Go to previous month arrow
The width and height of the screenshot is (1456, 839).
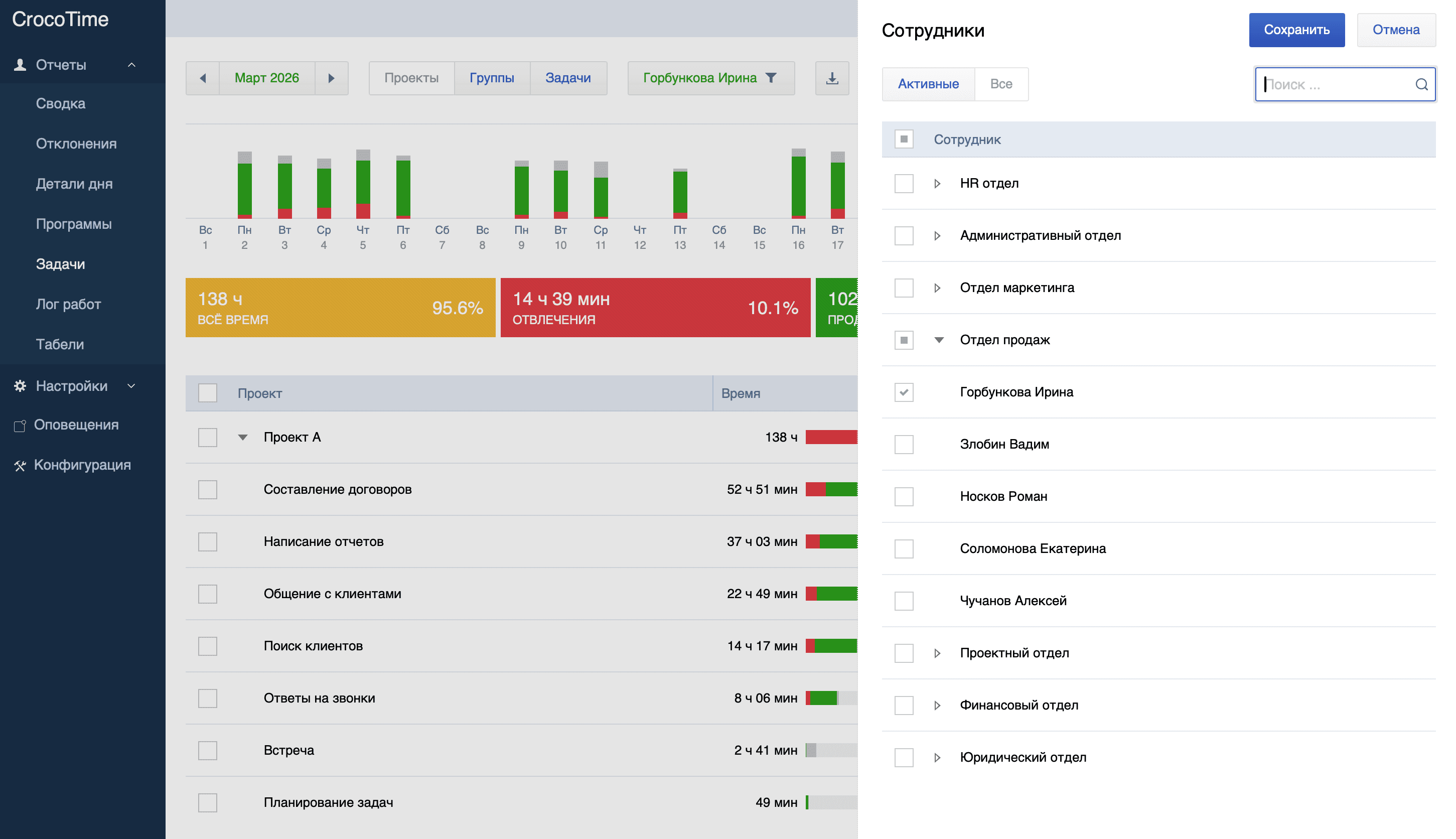click(x=203, y=78)
